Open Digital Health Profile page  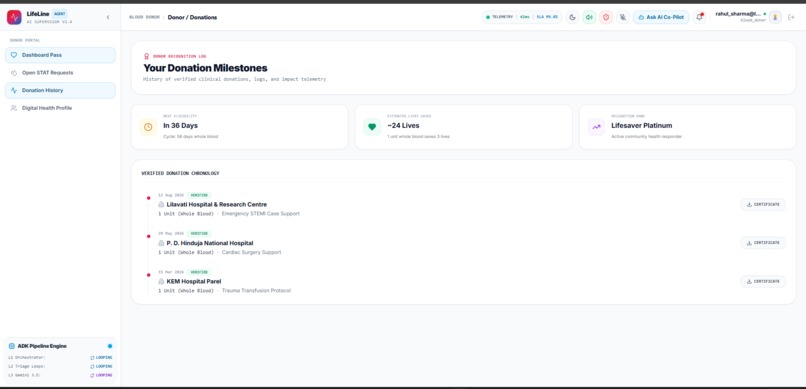coord(60,108)
